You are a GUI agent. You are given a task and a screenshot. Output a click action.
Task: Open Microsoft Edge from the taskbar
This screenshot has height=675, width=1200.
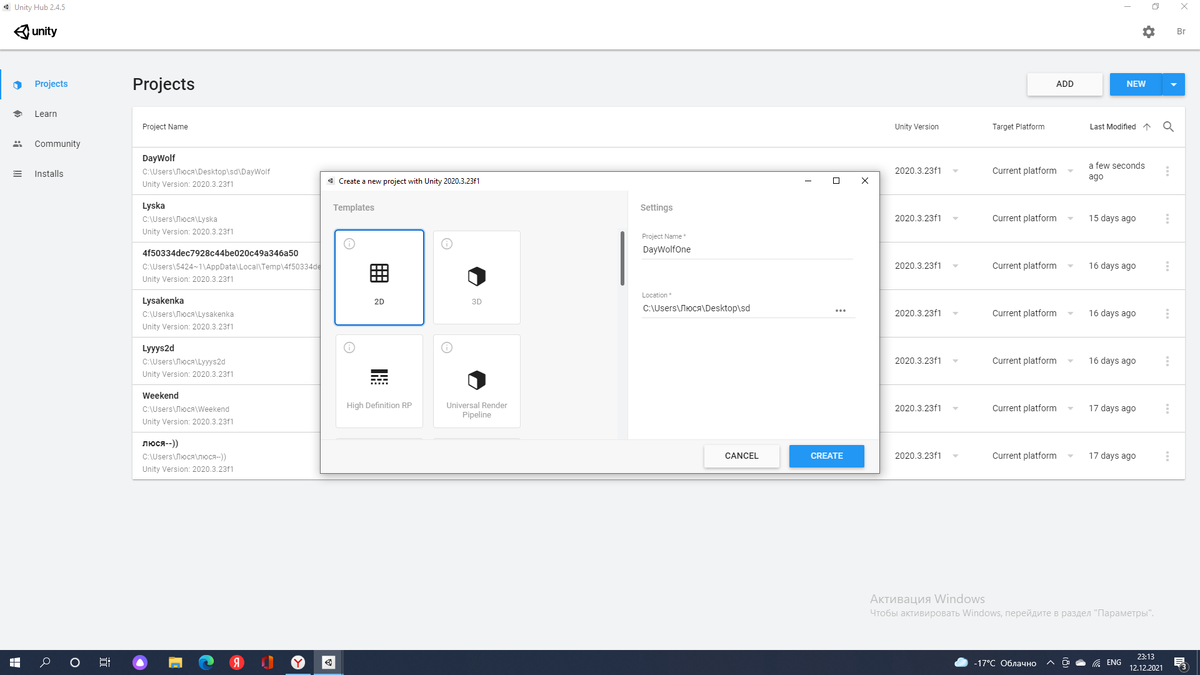coord(206,662)
